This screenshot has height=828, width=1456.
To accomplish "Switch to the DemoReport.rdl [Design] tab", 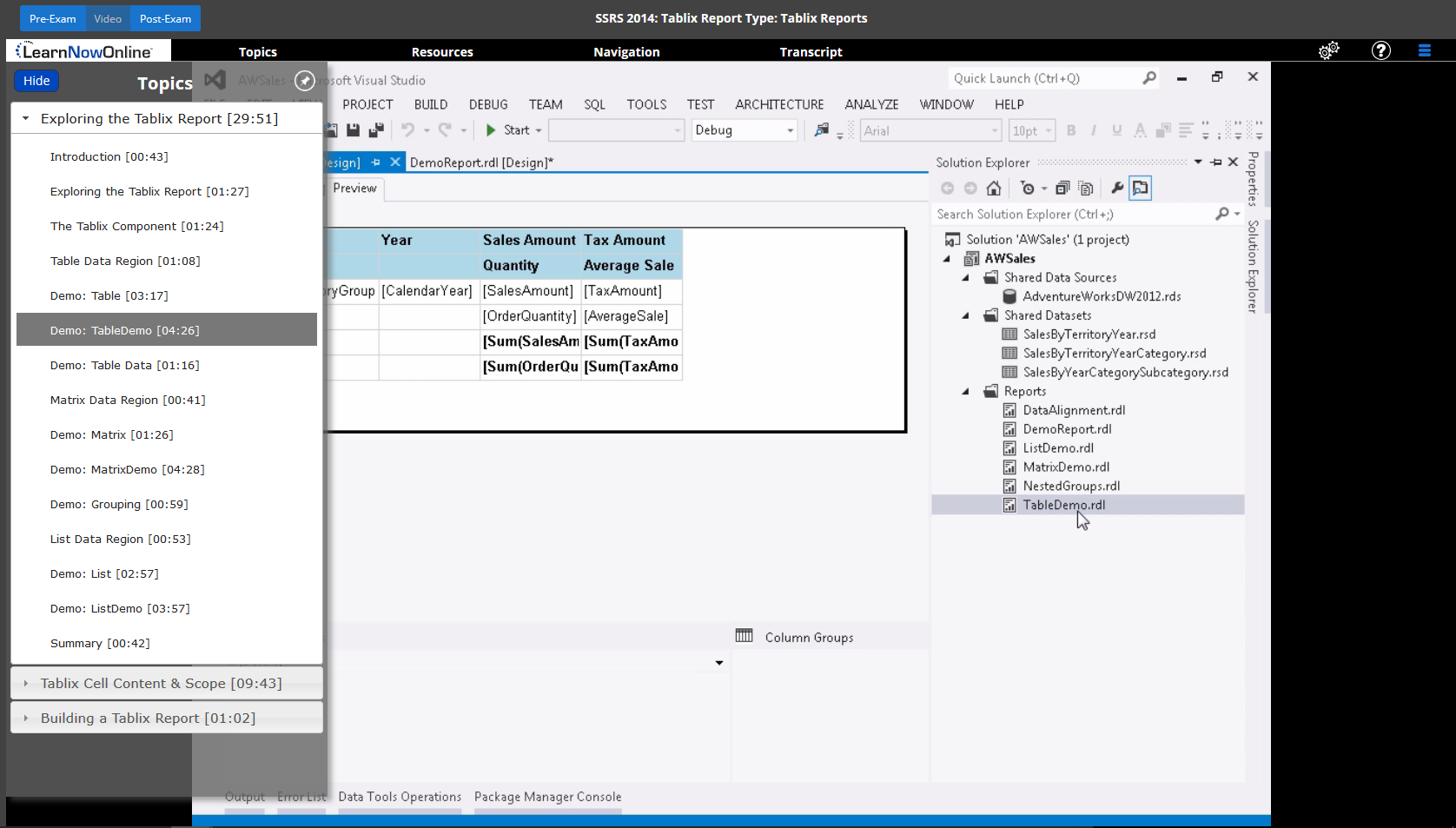I will pyautogui.click(x=480, y=162).
